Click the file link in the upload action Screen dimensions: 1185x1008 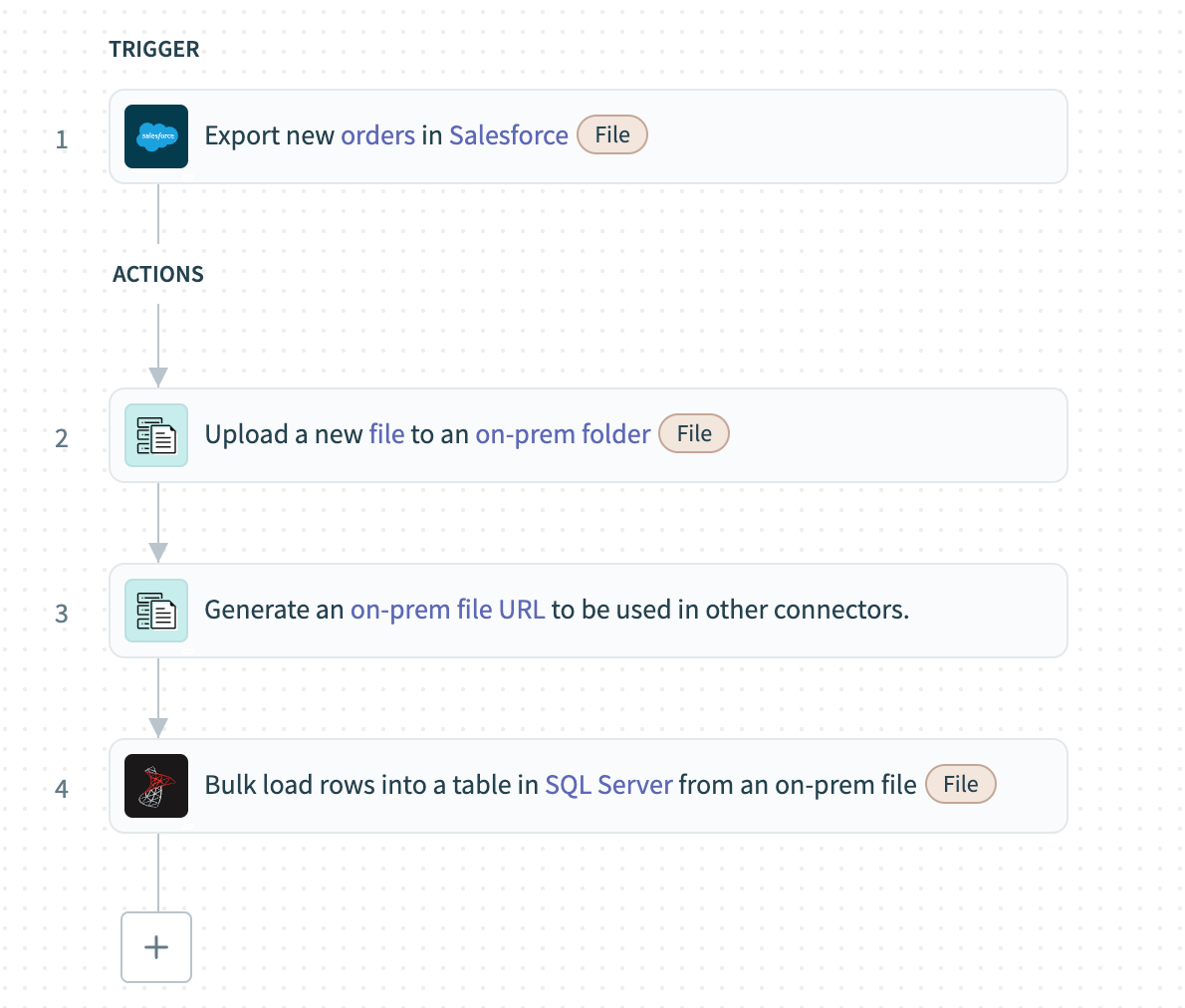387,434
